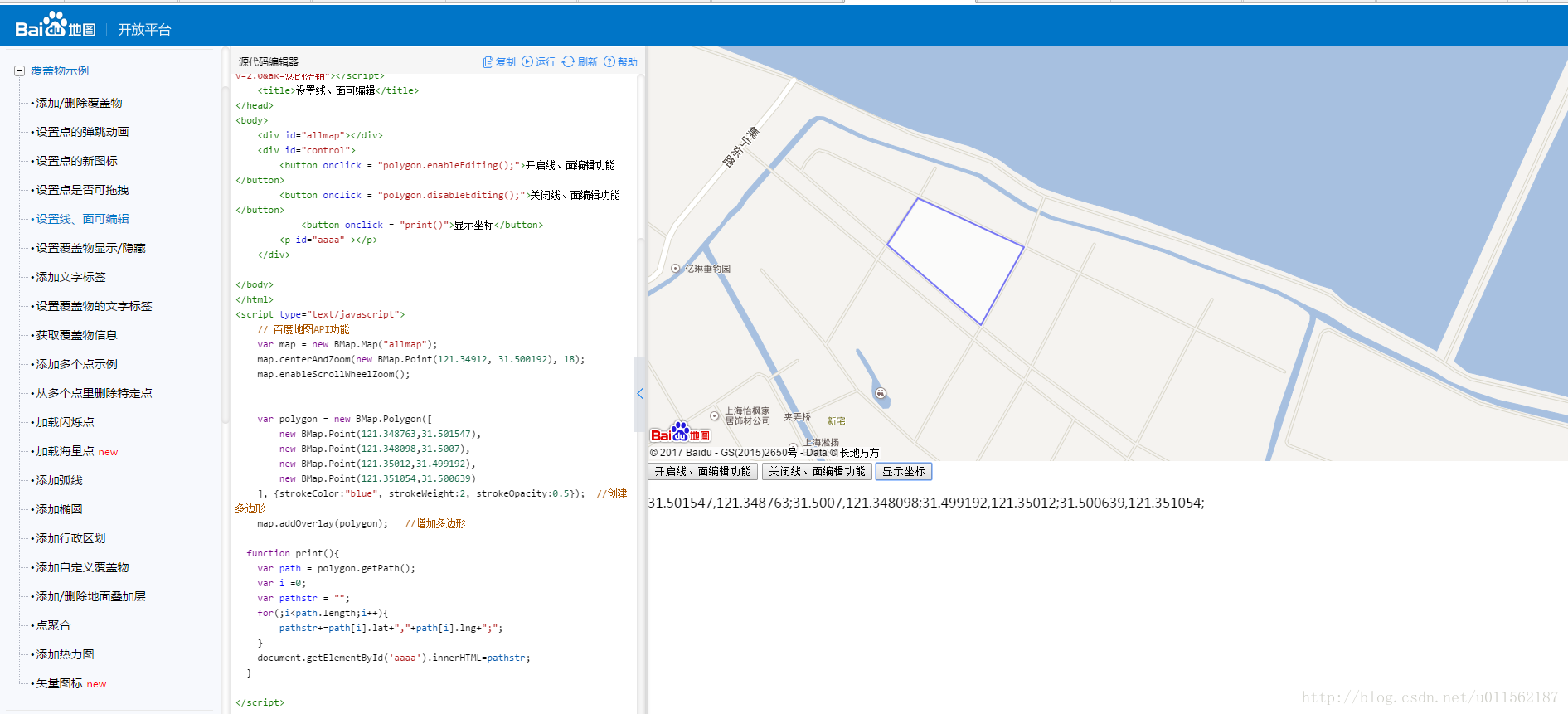
Task: Click the coordinate output text below buttons
Action: 926,503
